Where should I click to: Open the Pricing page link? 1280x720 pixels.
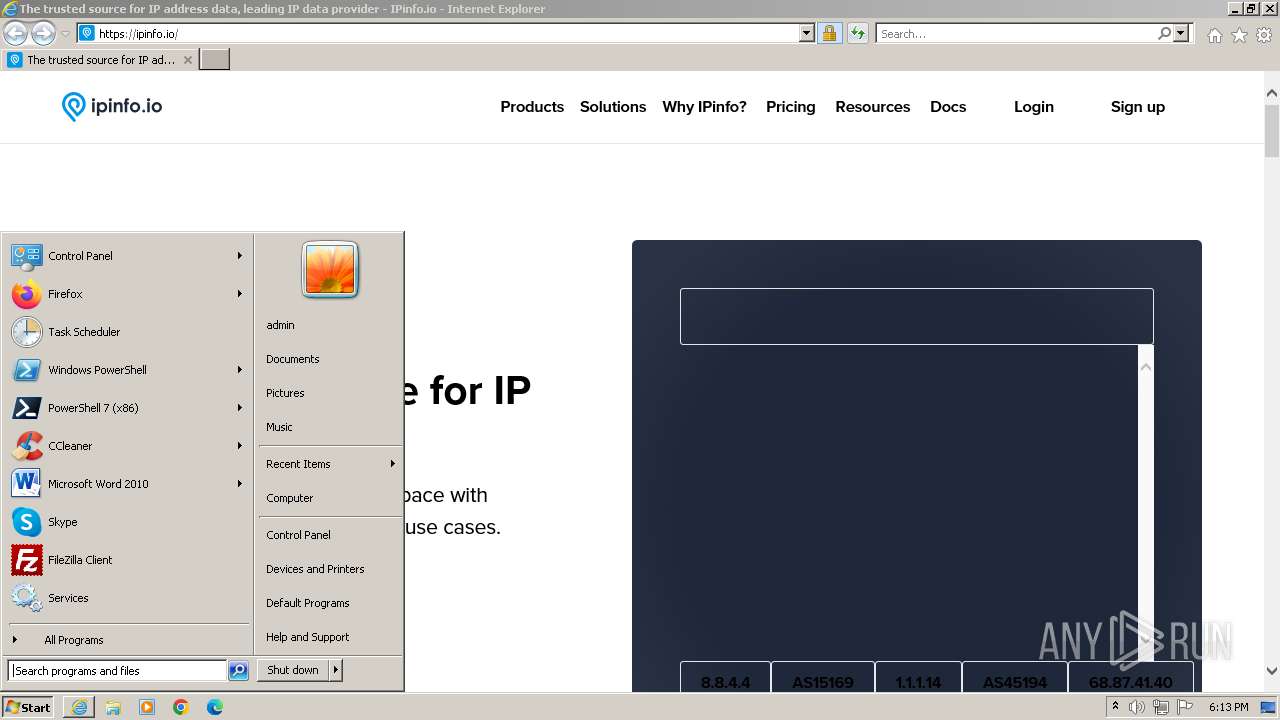791,107
